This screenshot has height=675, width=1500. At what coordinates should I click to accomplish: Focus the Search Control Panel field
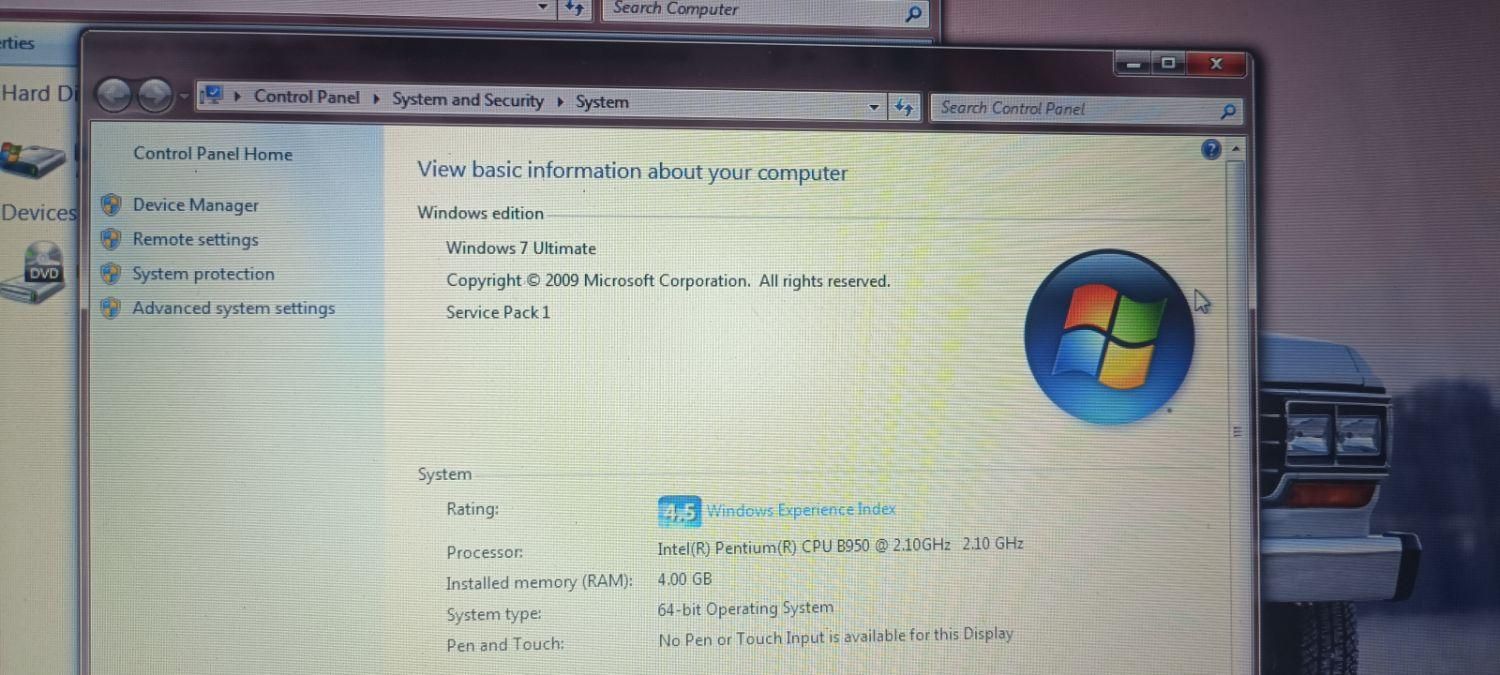tap(1086, 109)
